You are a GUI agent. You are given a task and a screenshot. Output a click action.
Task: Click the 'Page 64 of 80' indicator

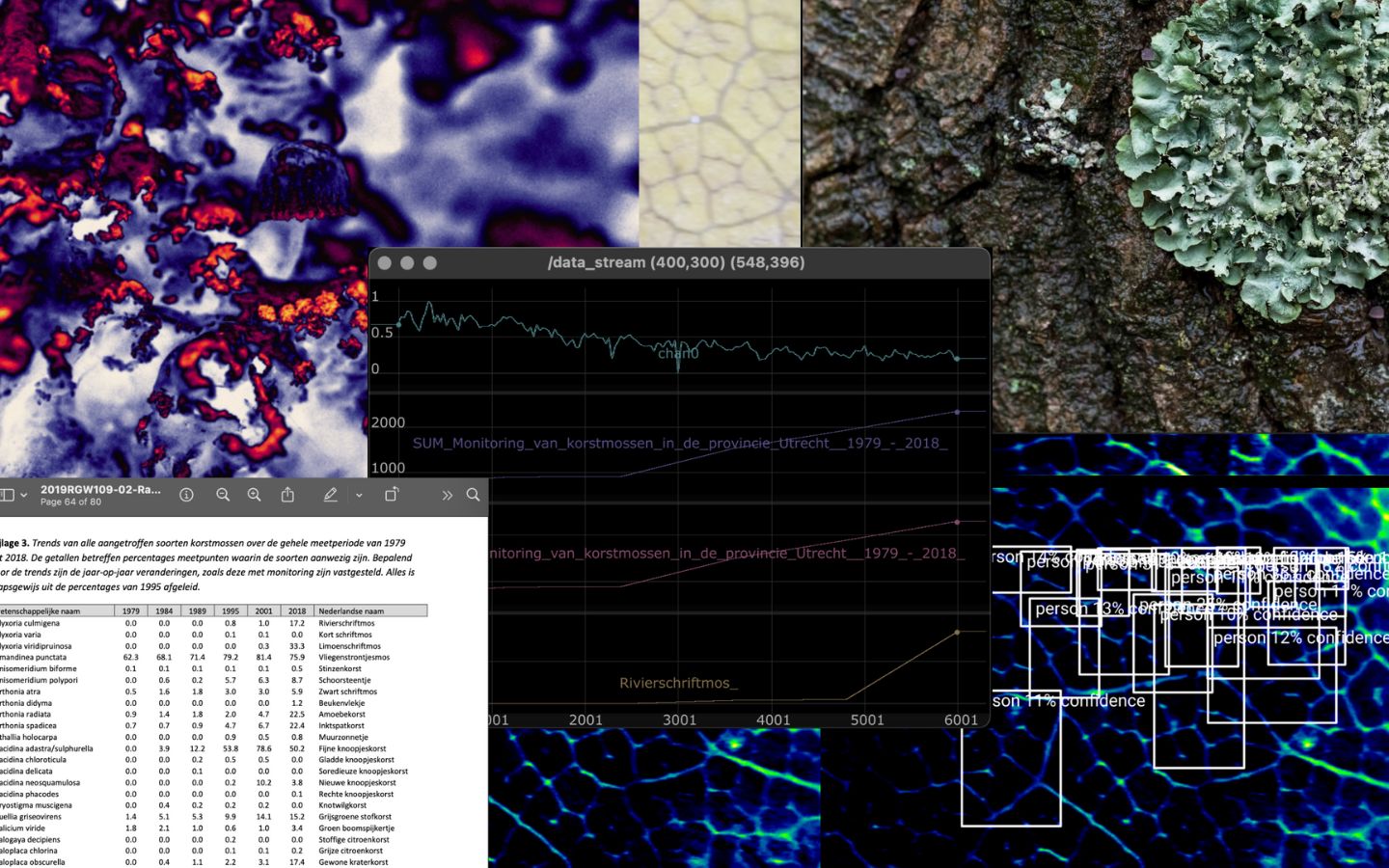point(70,502)
